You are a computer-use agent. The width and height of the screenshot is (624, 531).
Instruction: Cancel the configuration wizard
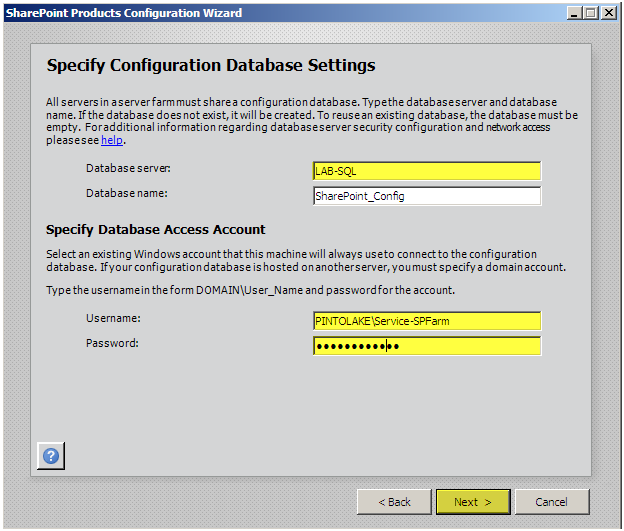pyautogui.click(x=552, y=502)
